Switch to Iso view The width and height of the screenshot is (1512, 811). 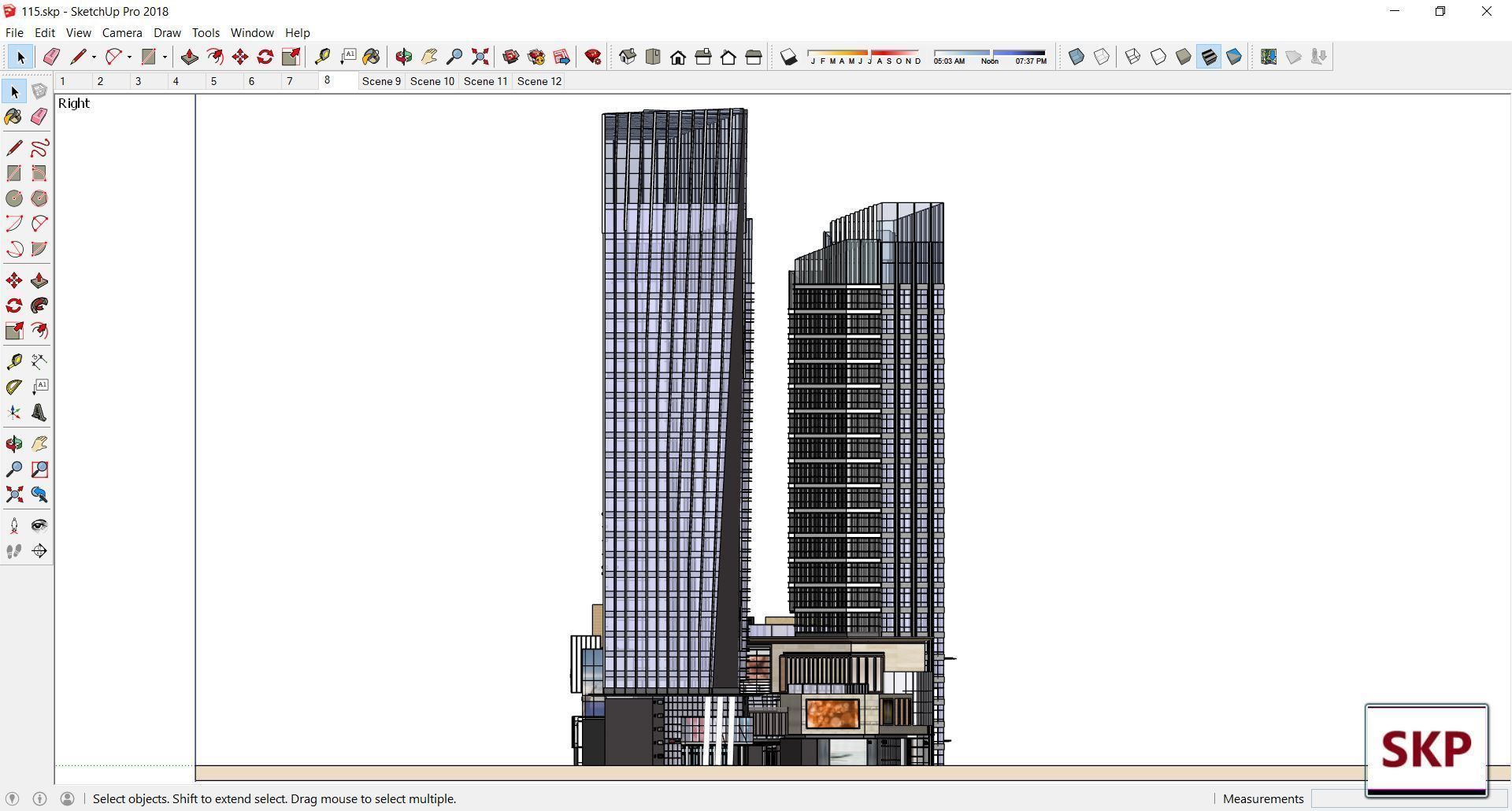click(628, 57)
